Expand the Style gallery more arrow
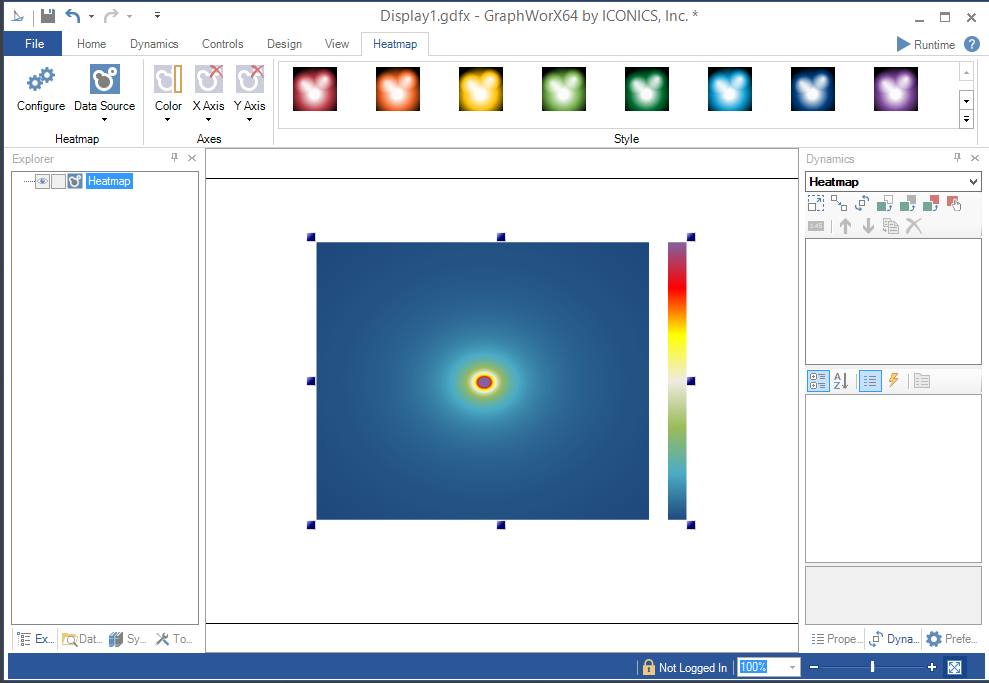The width and height of the screenshot is (989, 683). [x=966, y=119]
